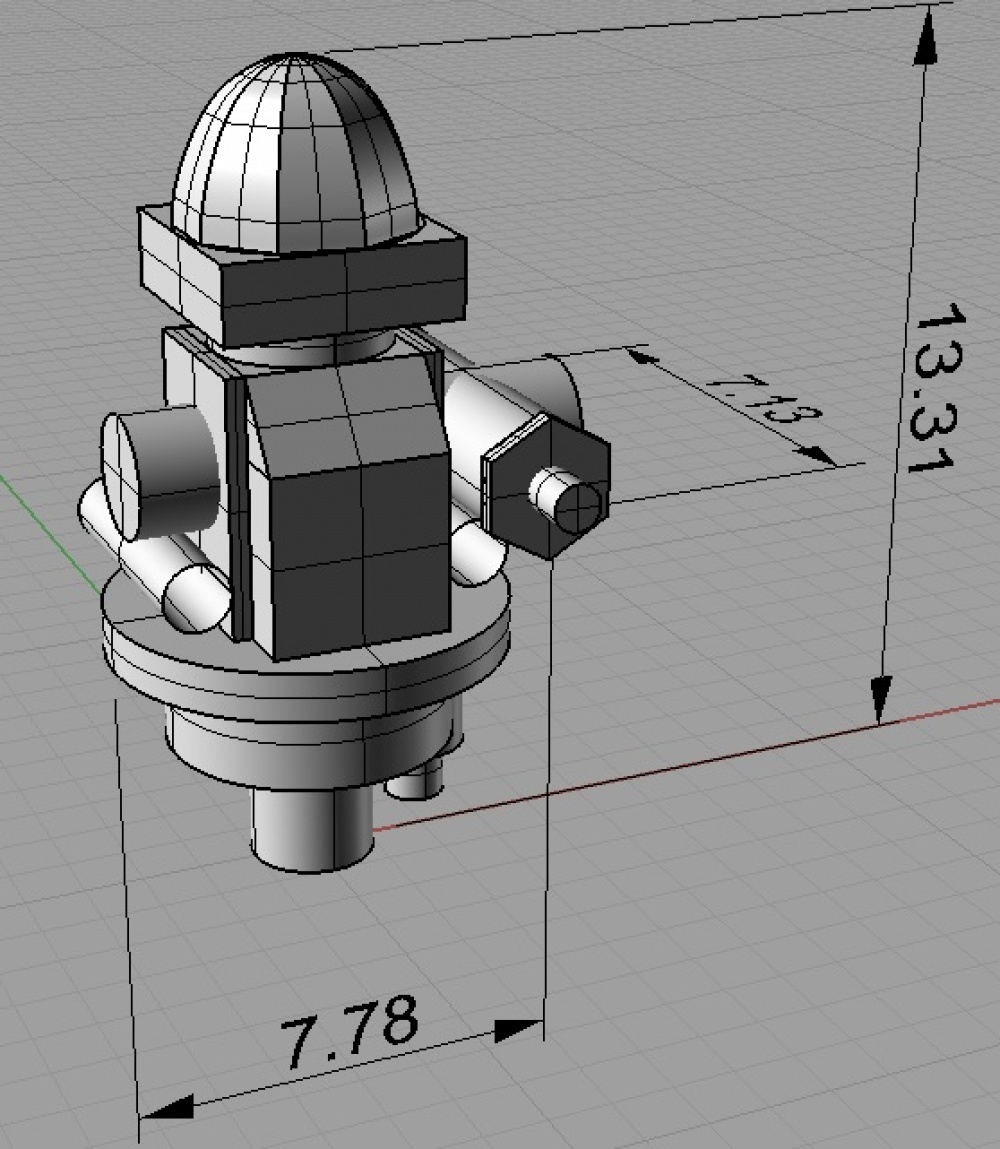Select the green Y-axis line
This screenshot has width=1000, height=1149.
[x=51, y=536]
